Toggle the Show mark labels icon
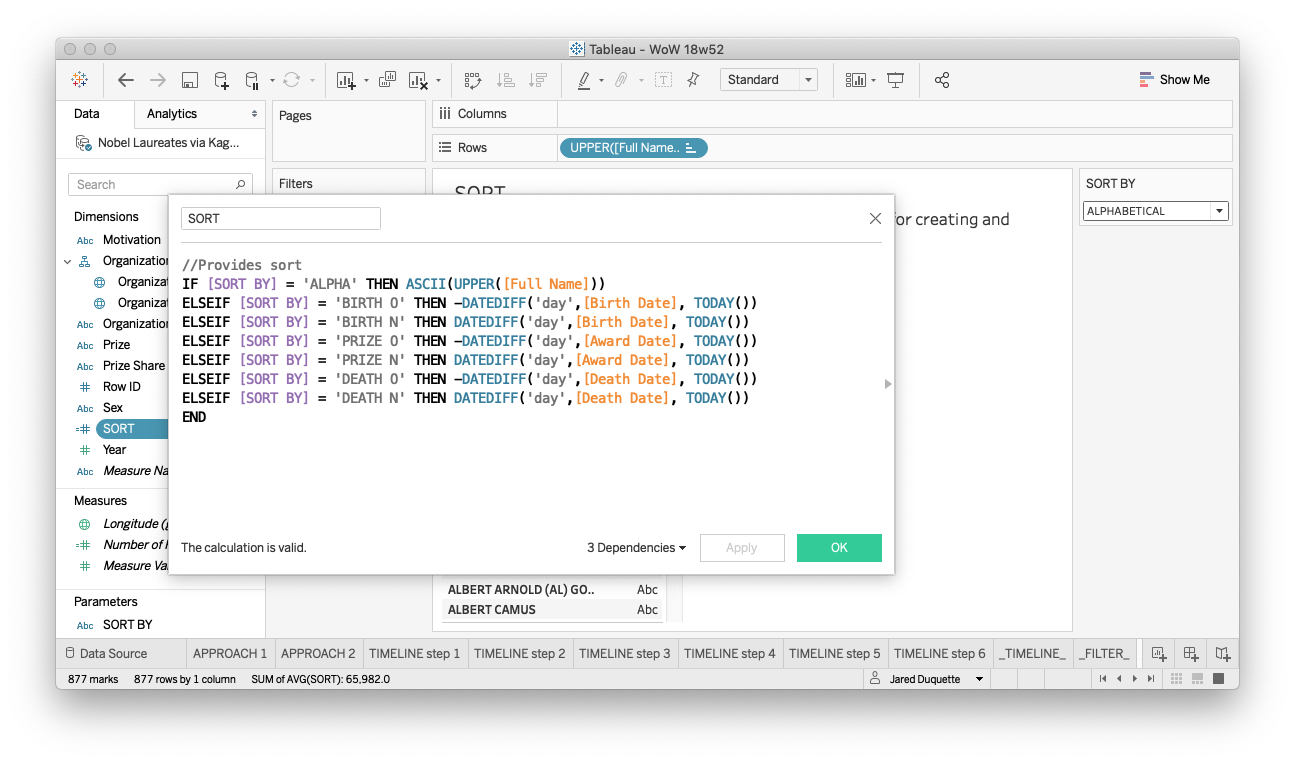The width and height of the screenshot is (1295, 763). [663, 80]
